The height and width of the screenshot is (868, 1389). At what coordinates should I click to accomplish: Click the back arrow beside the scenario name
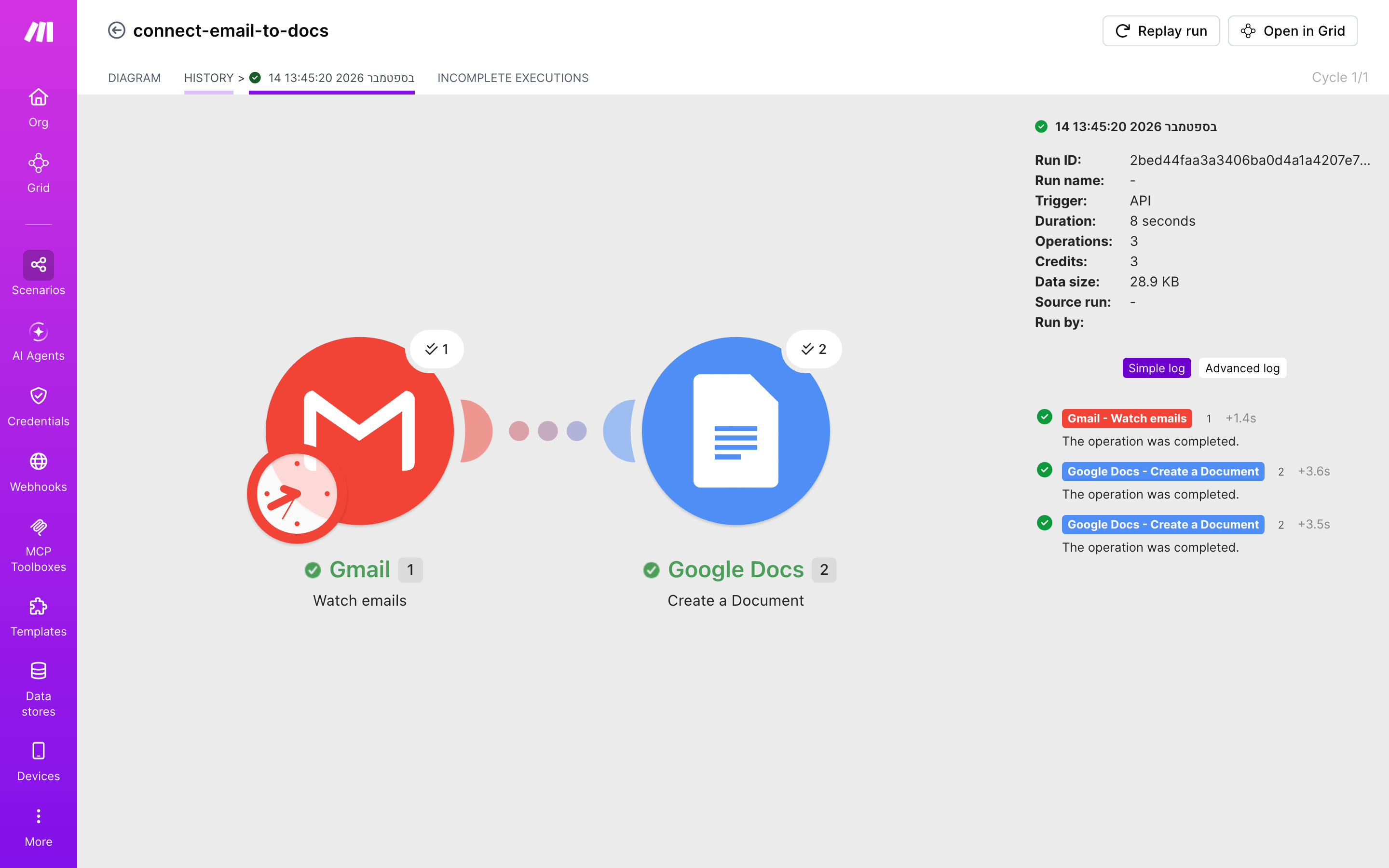(117, 30)
